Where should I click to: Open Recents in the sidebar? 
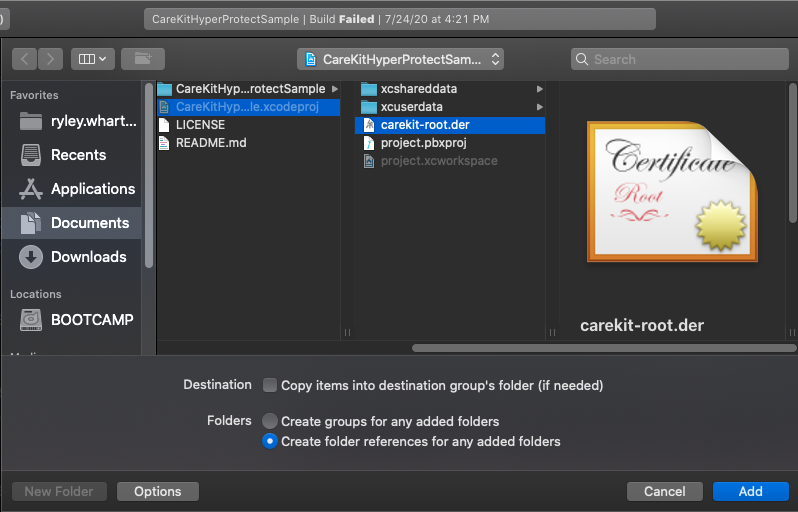point(71,155)
